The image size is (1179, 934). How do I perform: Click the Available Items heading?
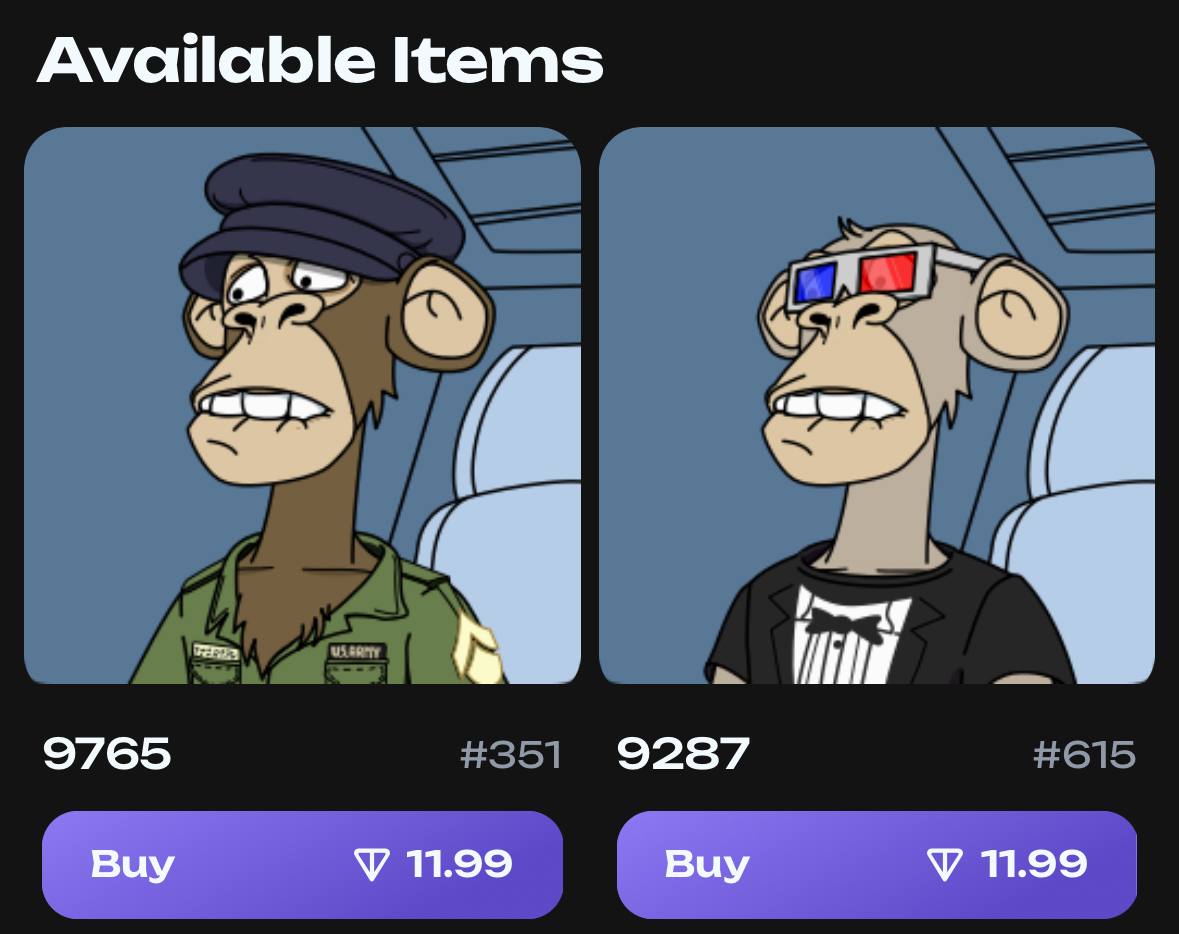(320, 60)
